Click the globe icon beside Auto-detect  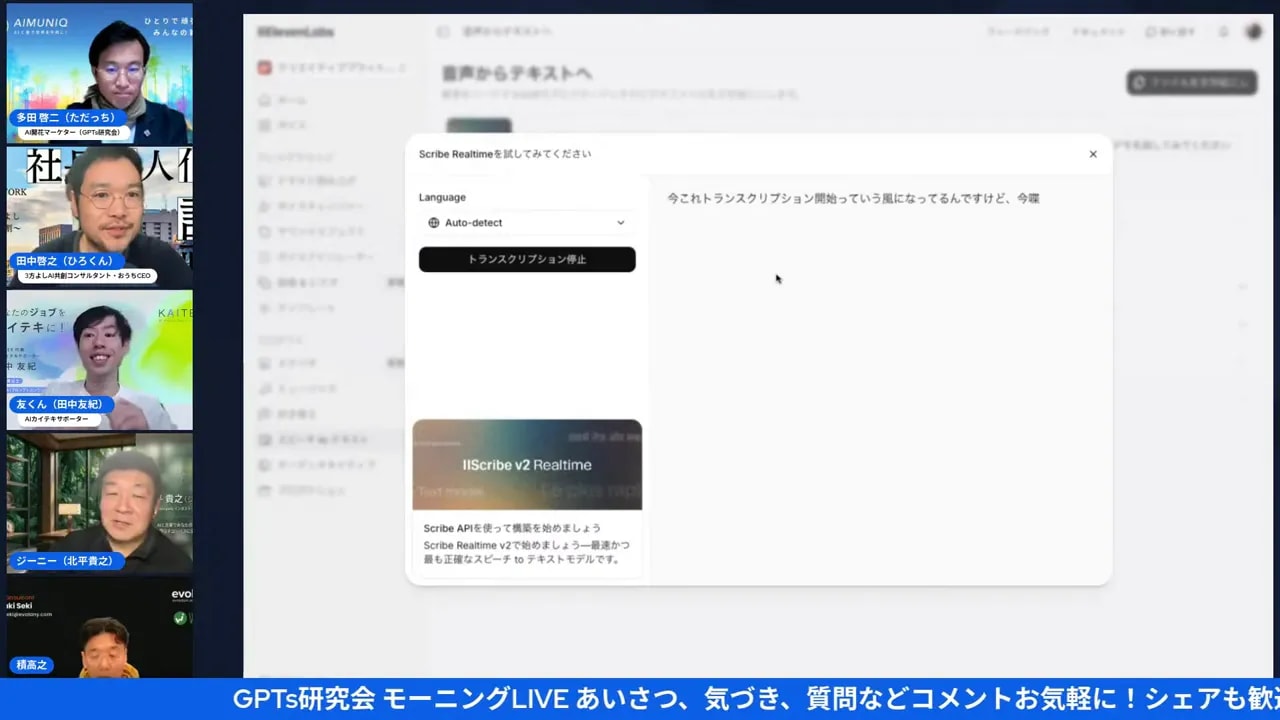coord(433,222)
